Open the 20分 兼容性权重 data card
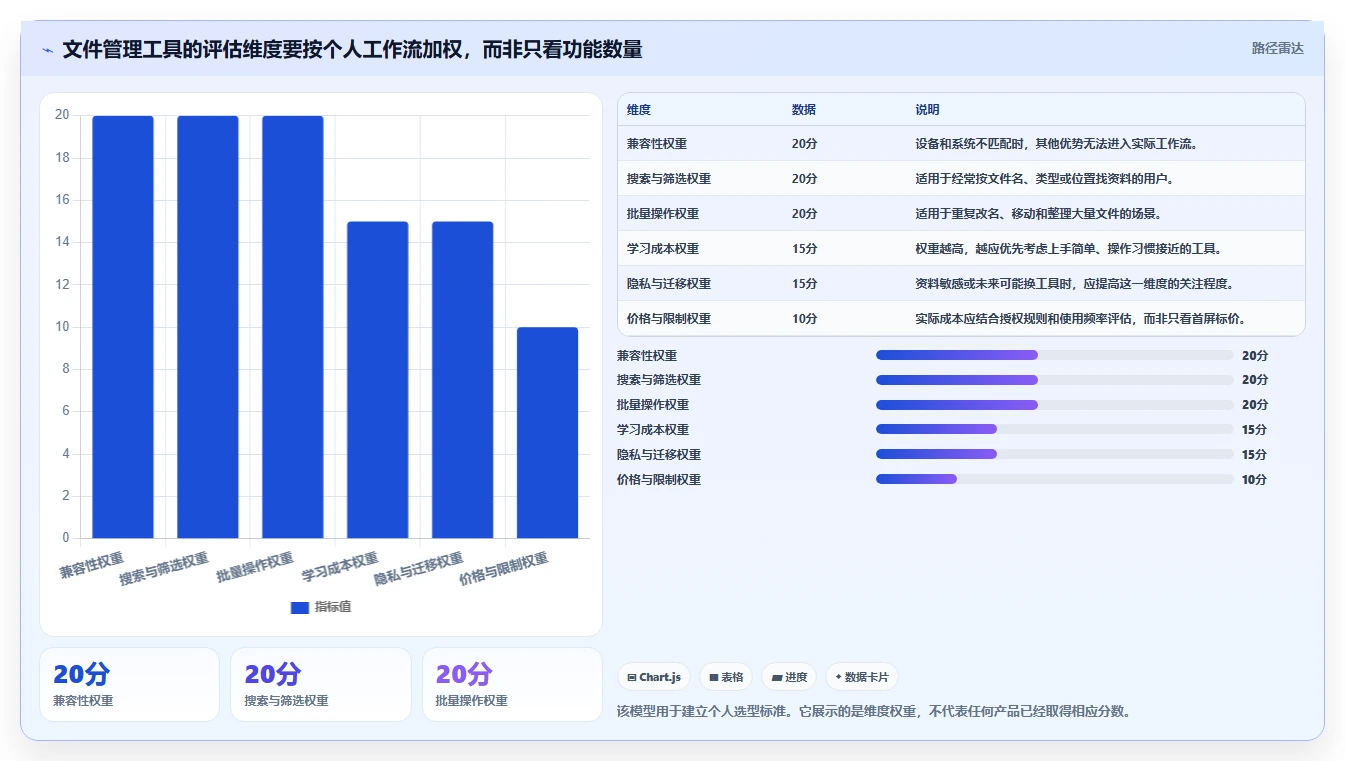The height and width of the screenshot is (761, 1345). (x=129, y=684)
